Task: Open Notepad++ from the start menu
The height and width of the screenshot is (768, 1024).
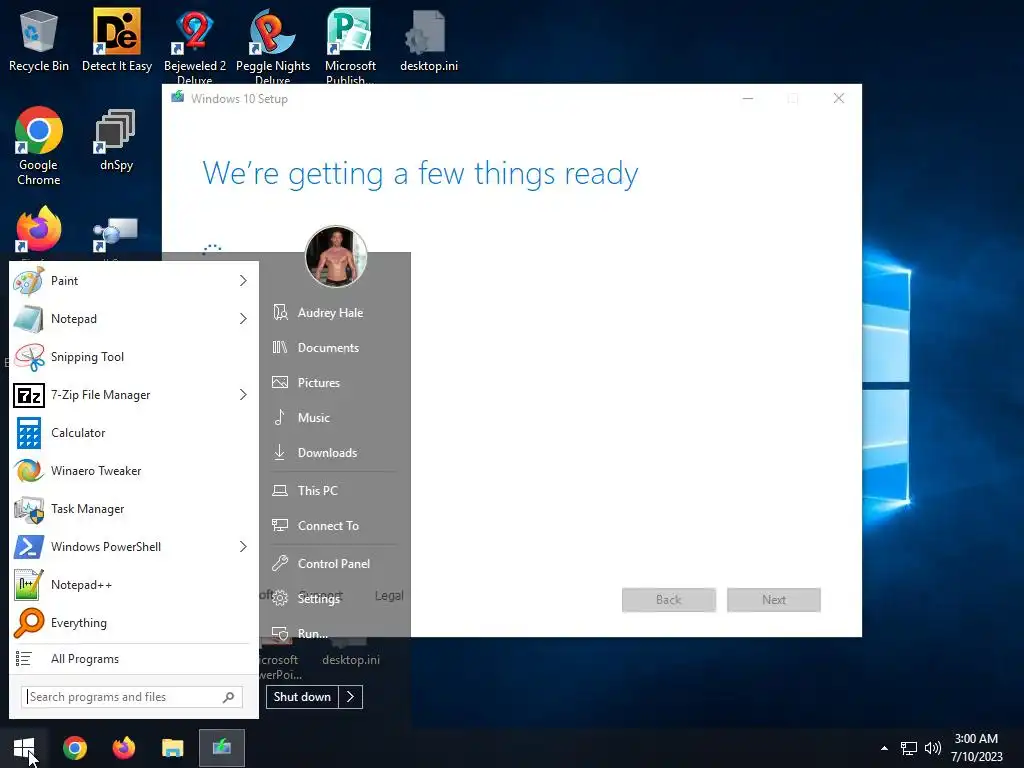Action: [134, 584]
